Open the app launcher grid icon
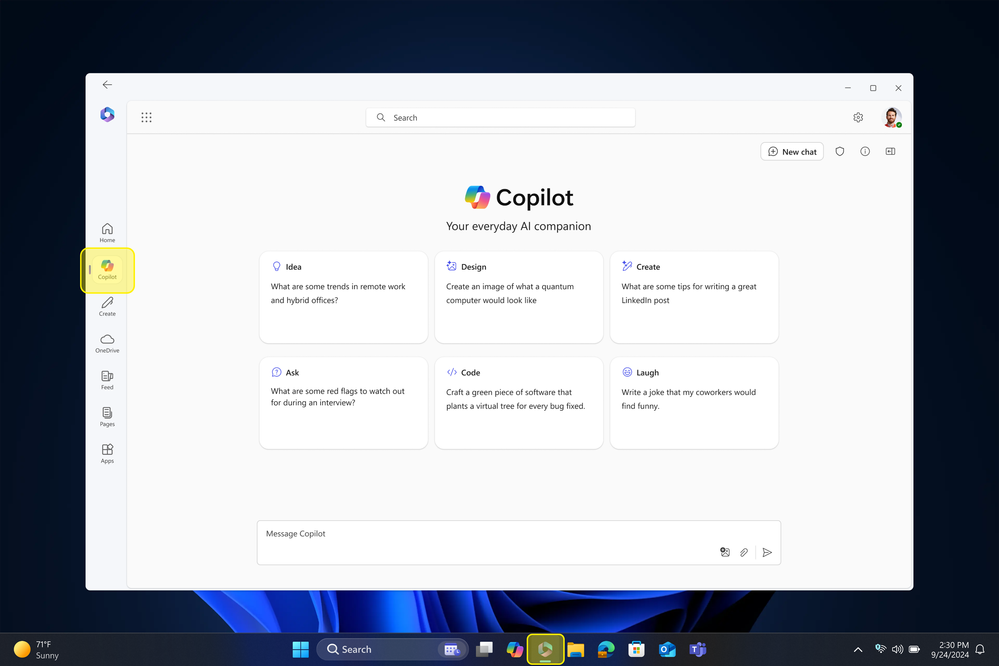The image size is (999, 666). click(x=146, y=117)
